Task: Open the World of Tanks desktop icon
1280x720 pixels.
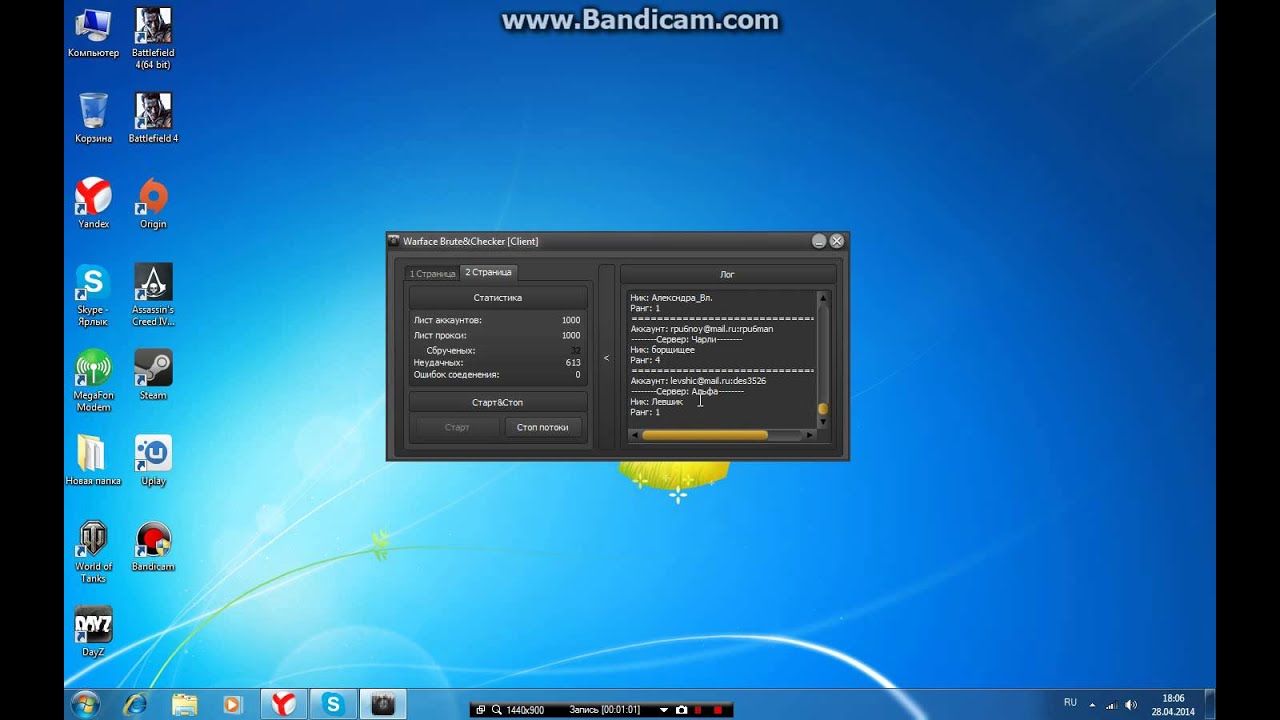Action: point(93,552)
